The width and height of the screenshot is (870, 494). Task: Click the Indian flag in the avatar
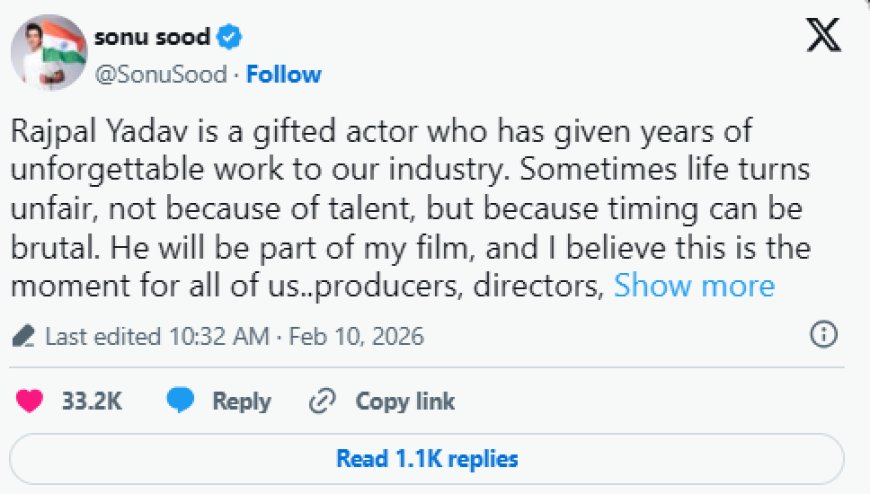38,50
